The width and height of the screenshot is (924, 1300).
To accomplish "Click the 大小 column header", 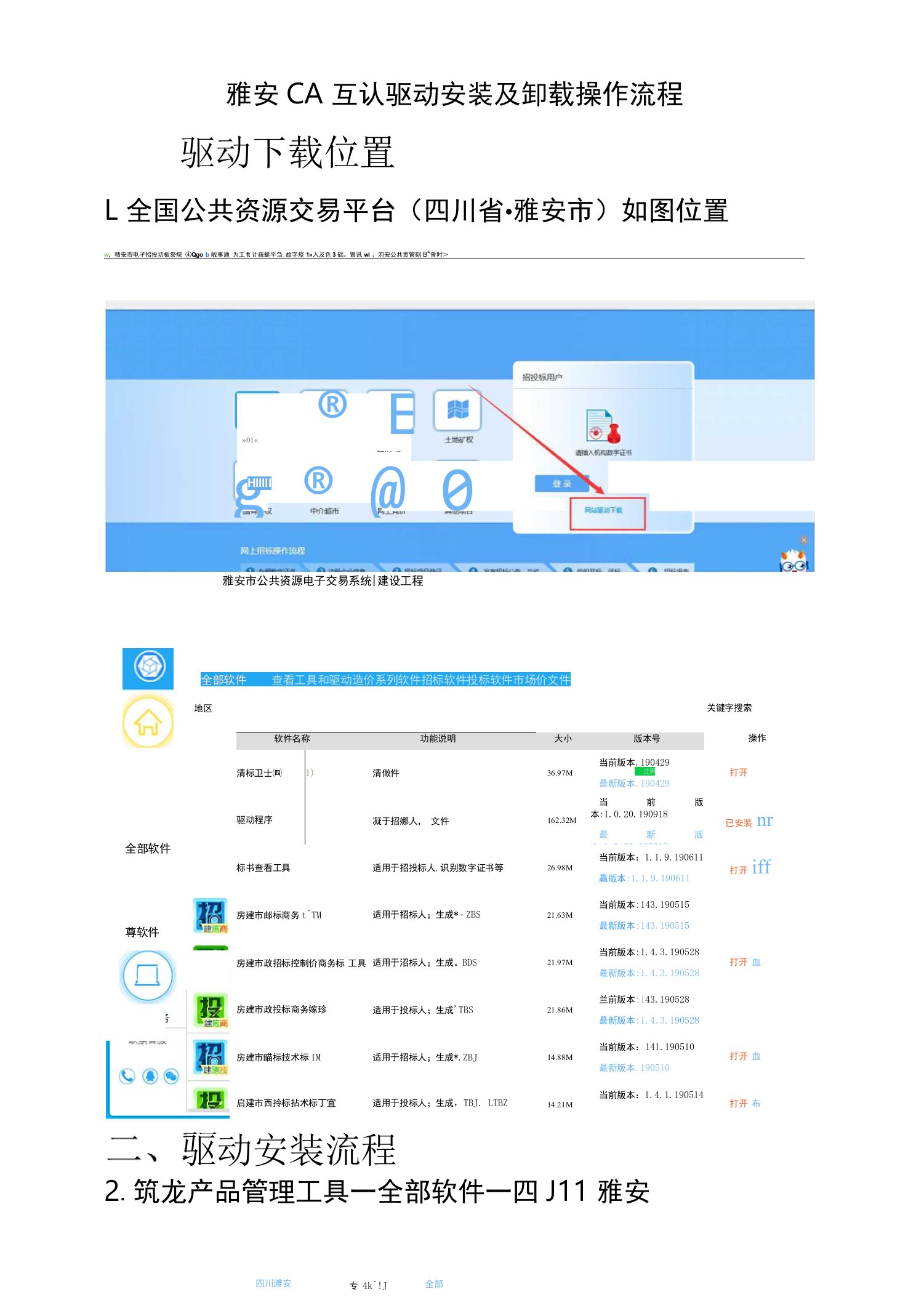I will click(563, 739).
